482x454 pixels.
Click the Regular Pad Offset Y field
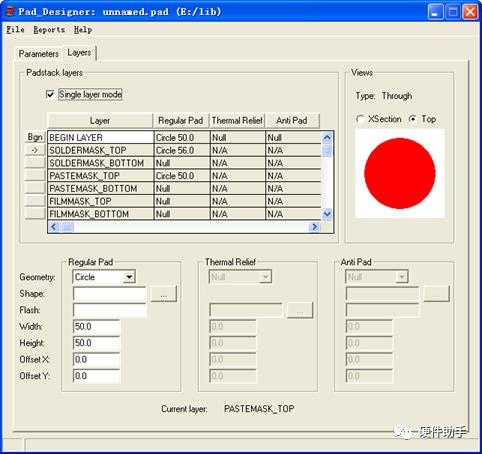click(x=96, y=376)
